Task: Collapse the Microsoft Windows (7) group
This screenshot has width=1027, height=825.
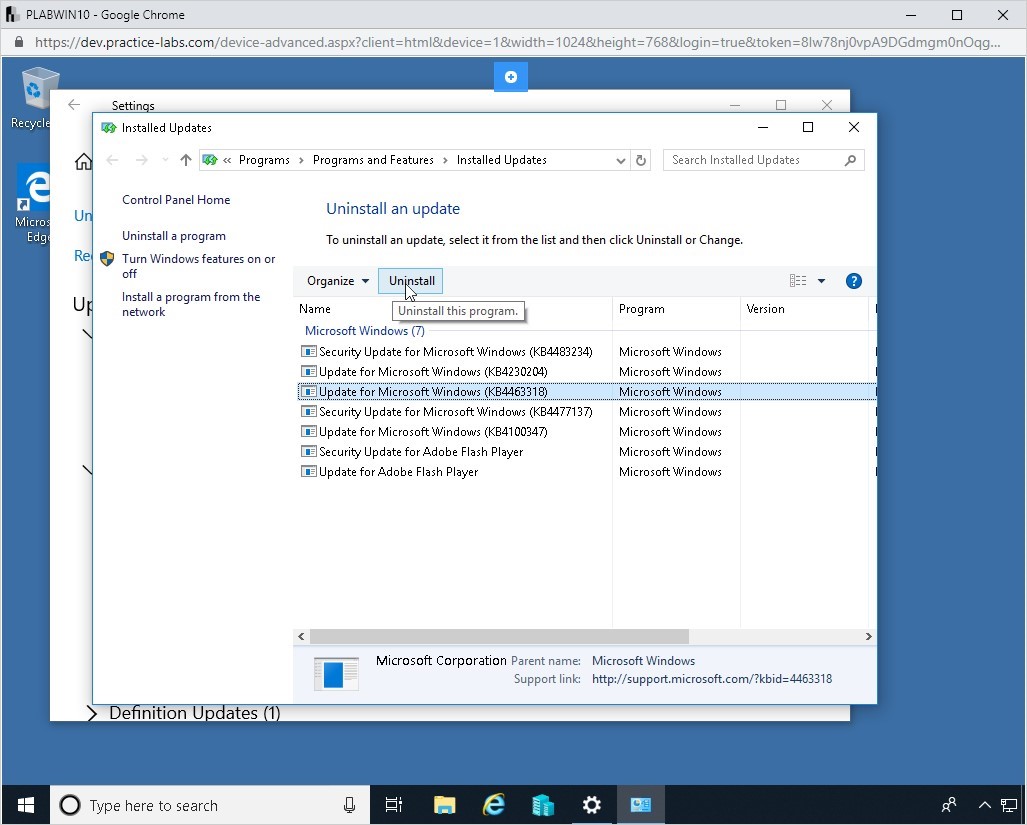Action: pos(365,331)
